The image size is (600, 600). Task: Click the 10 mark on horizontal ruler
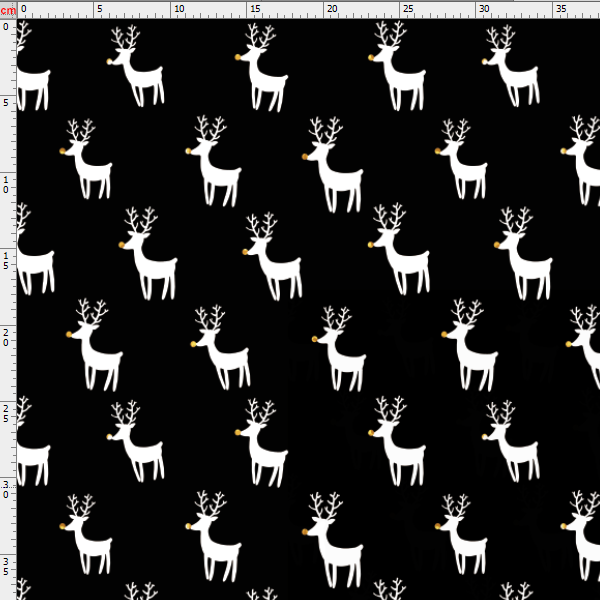[179, 8]
